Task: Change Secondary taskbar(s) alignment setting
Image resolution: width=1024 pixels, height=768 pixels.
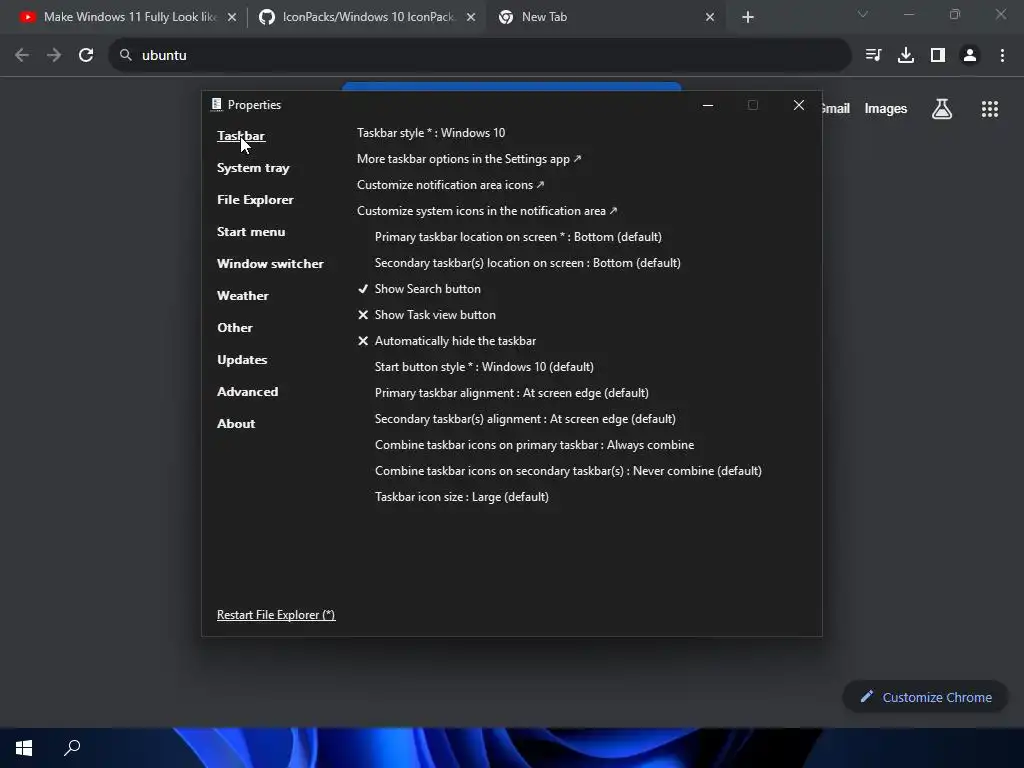Action: click(525, 419)
